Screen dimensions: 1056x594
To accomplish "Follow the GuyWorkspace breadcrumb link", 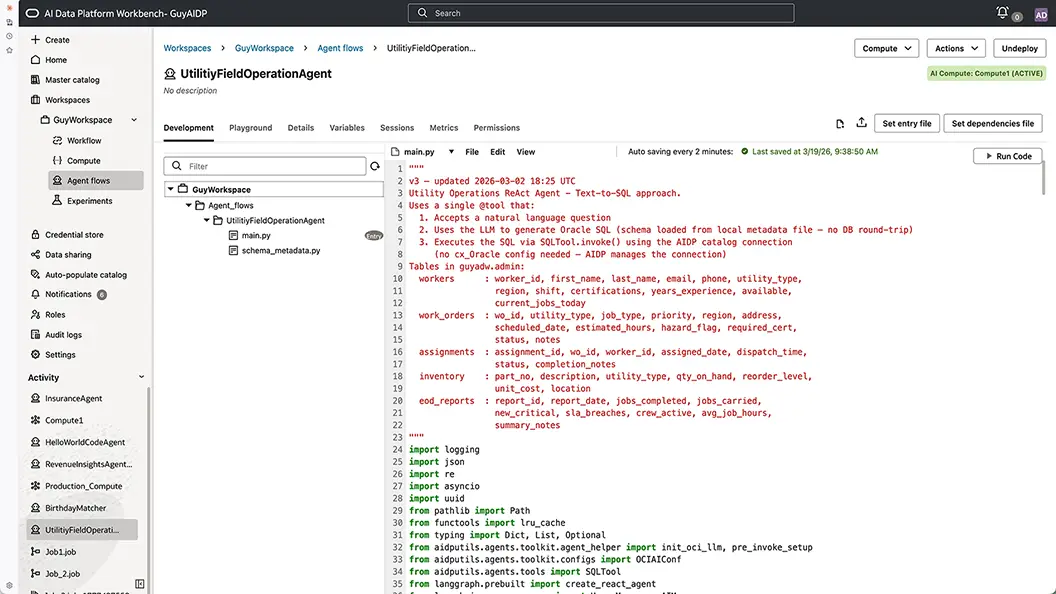I will [x=264, y=48].
